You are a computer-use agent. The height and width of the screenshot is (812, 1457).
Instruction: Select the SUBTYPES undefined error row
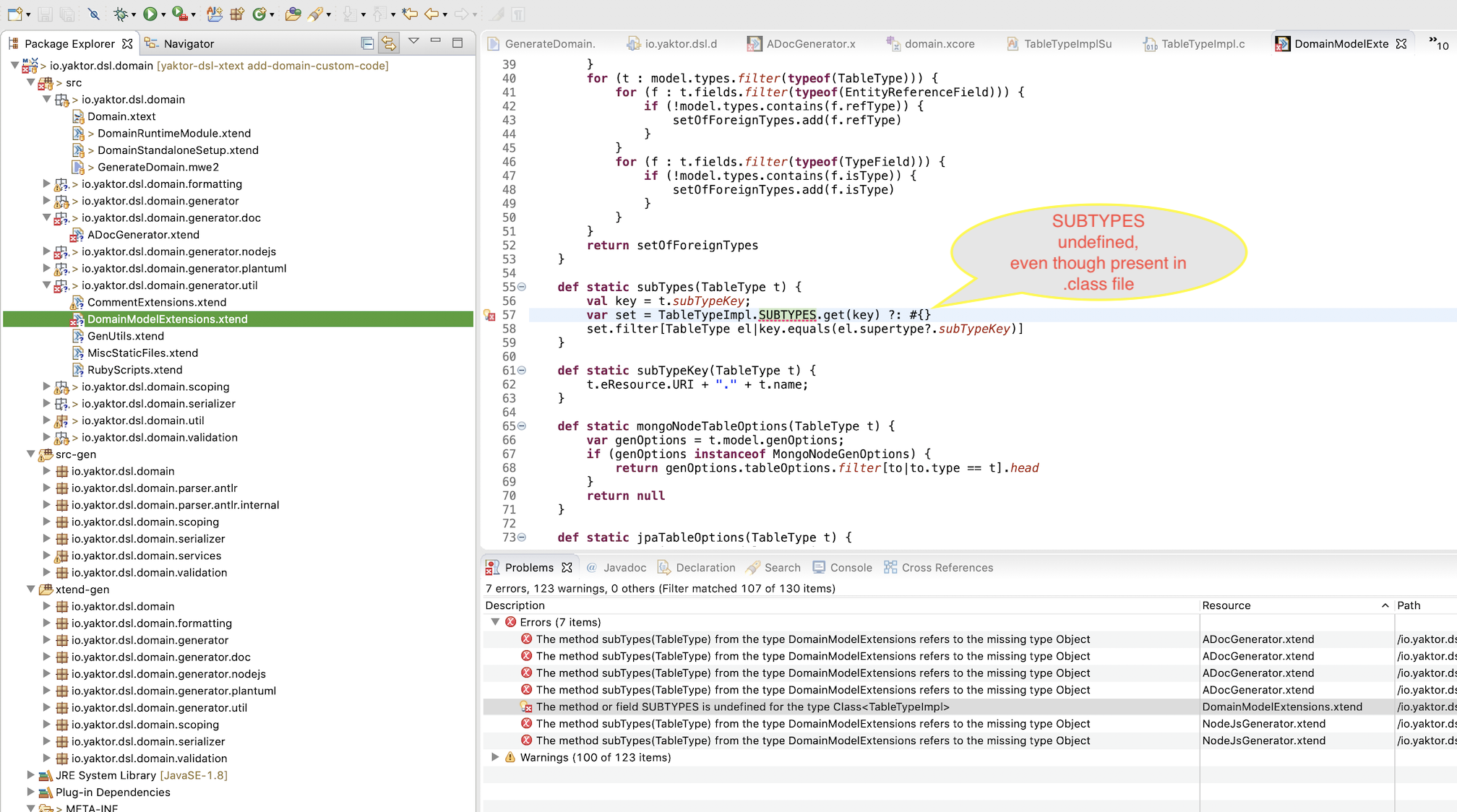(x=970, y=707)
